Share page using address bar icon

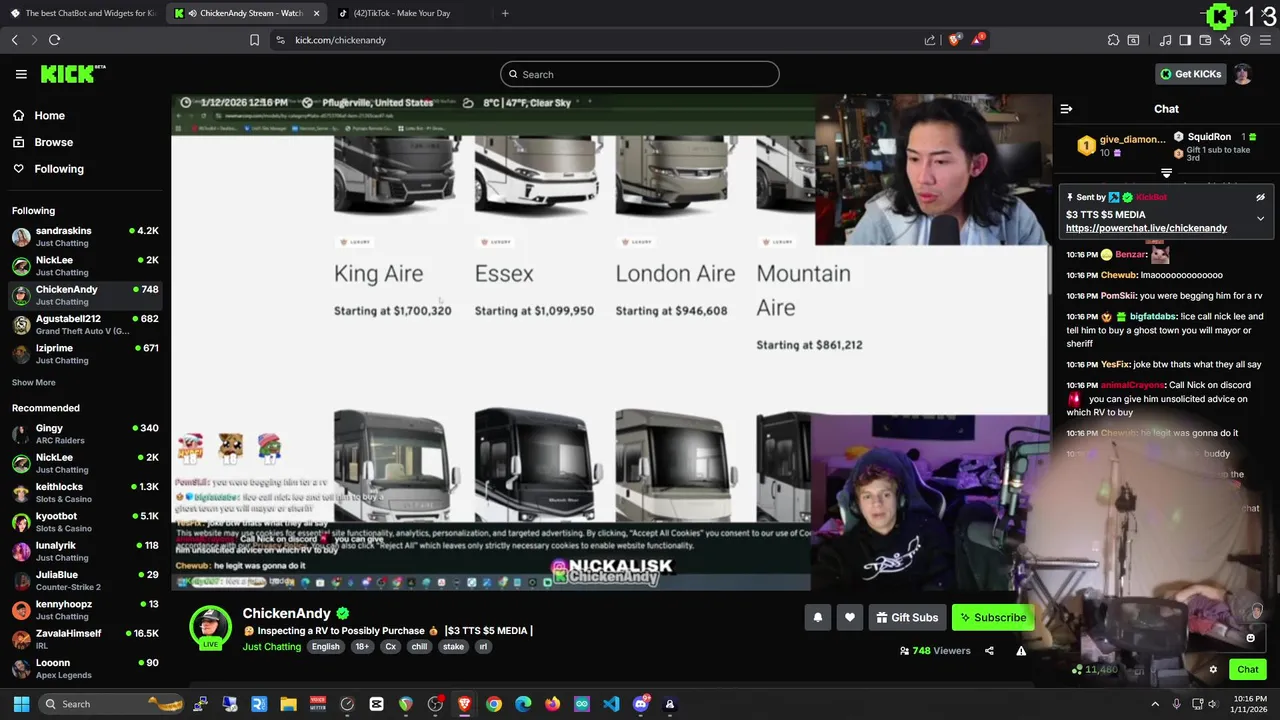[x=930, y=40]
